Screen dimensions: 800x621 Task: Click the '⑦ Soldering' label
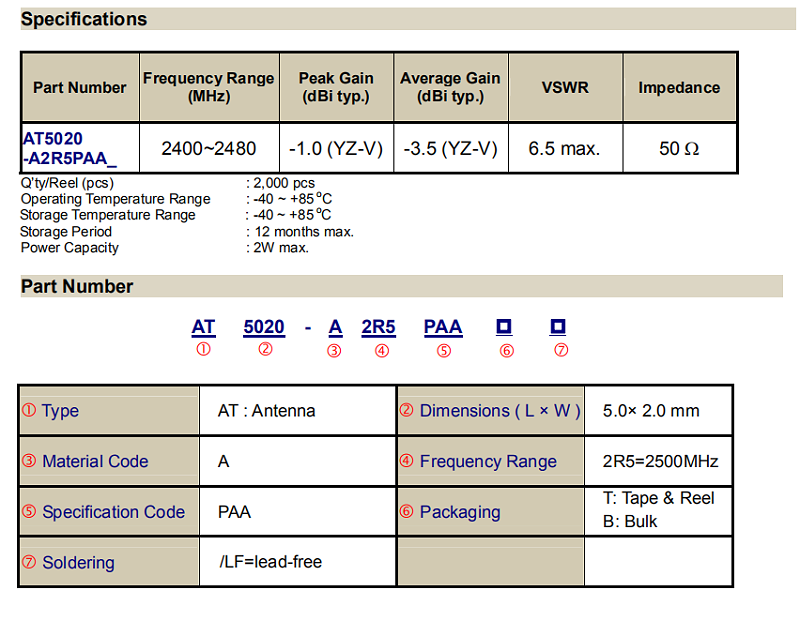(109, 562)
